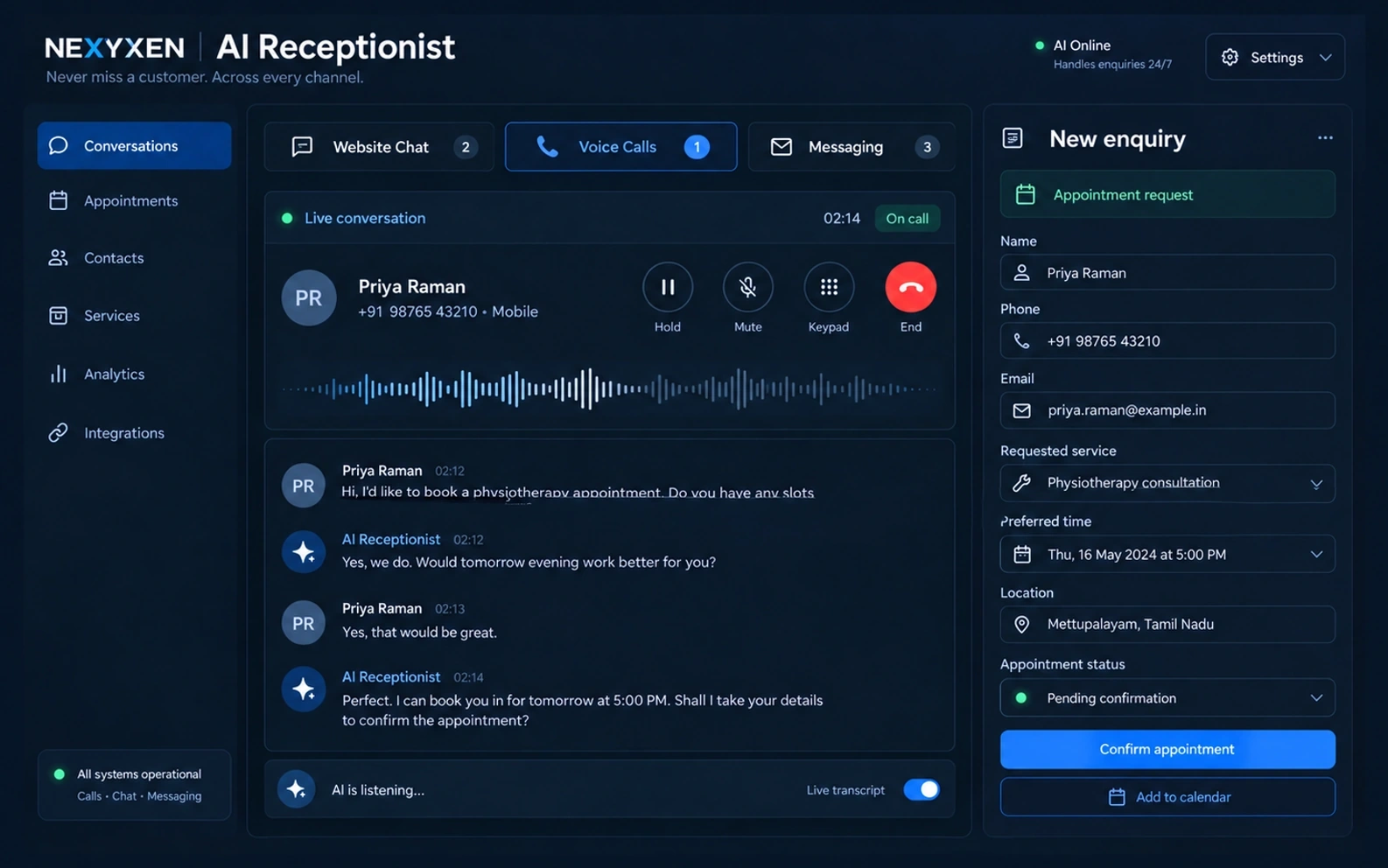Viewport: 1388px width, 868px height.
Task: Switch to the Website Chat tab
Action: click(379, 146)
